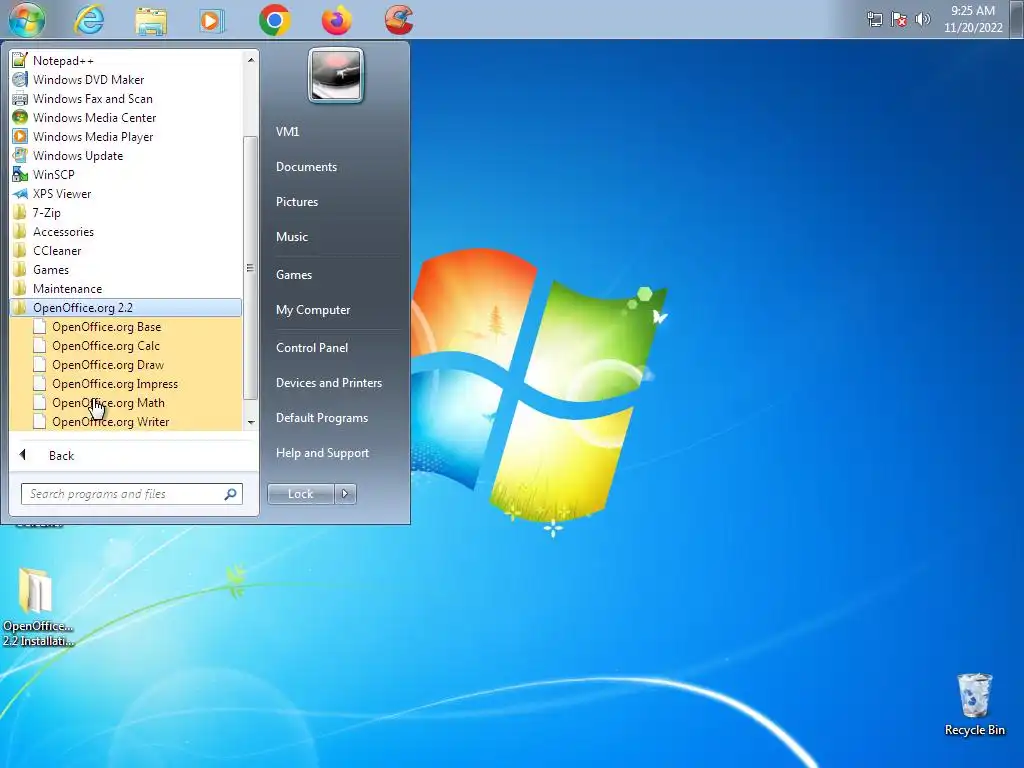Screen dimensions: 1024x768
Task: Open XPS Viewer
Action: 126,194
